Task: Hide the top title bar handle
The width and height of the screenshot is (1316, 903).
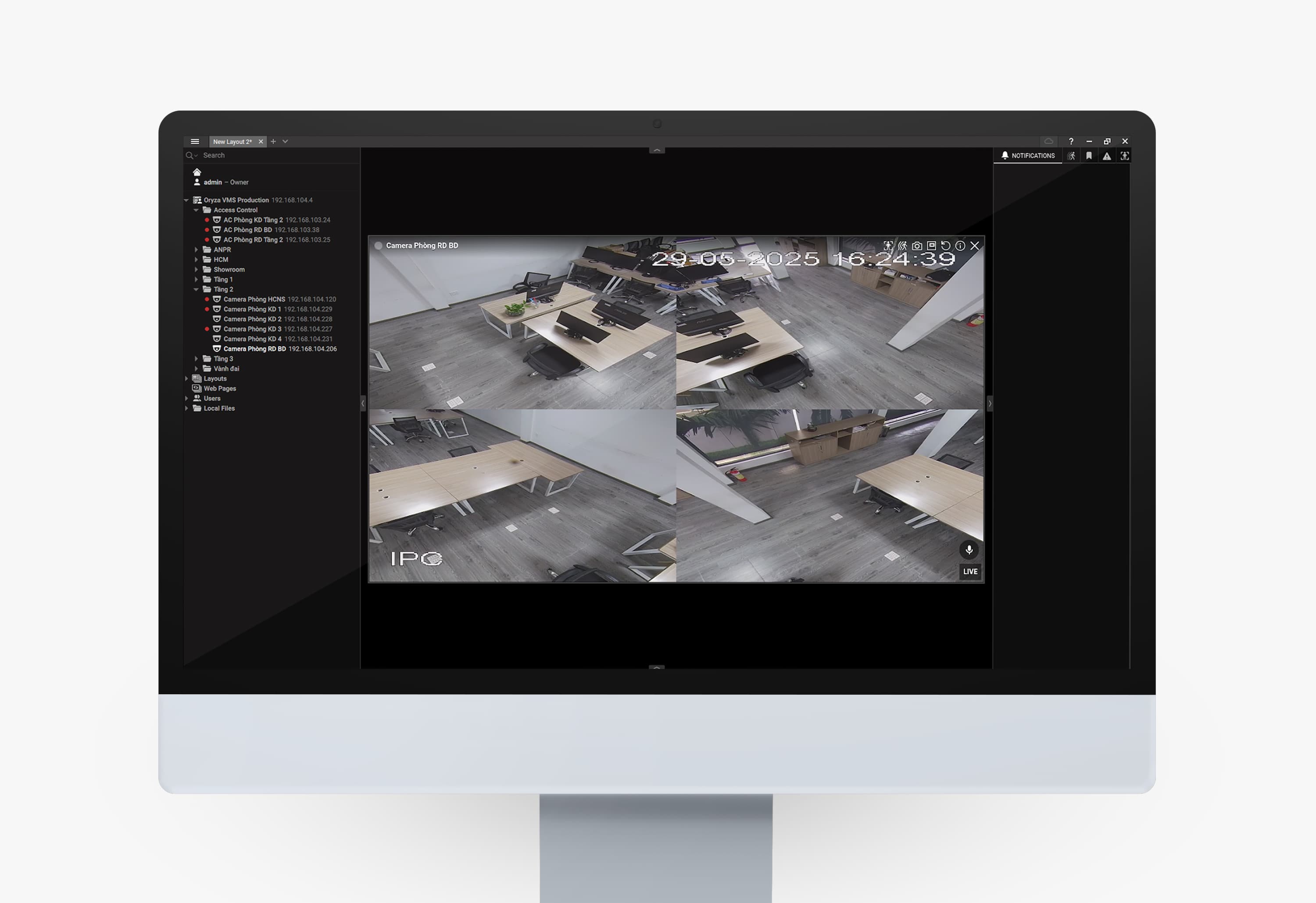Action: tap(657, 150)
